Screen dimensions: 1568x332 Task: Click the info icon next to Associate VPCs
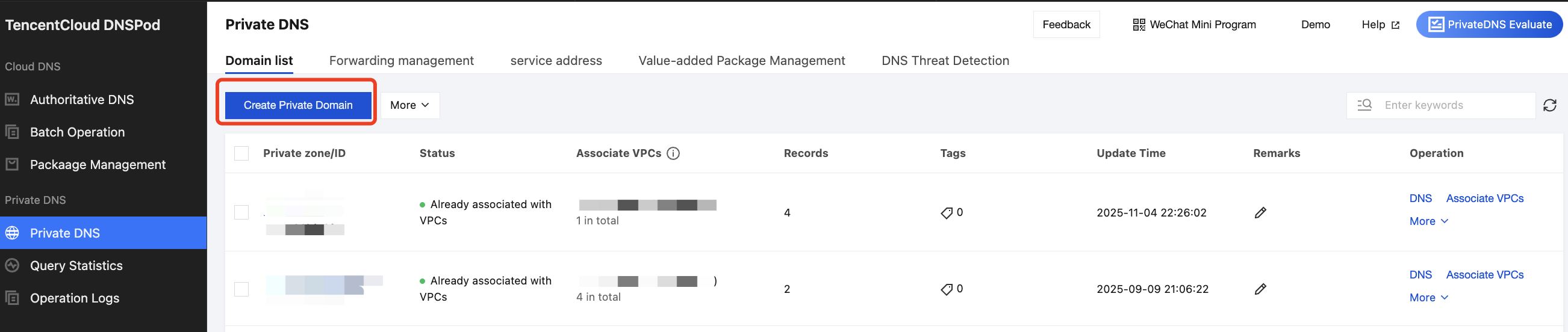click(x=673, y=153)
